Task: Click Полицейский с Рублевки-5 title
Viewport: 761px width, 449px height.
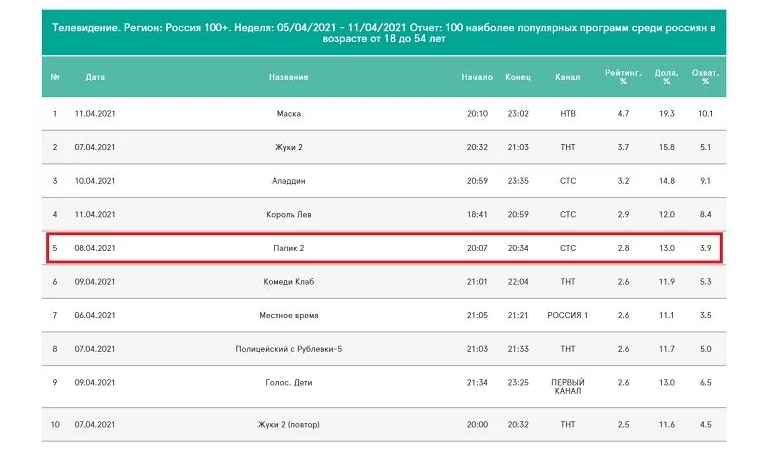Action: 288,348
